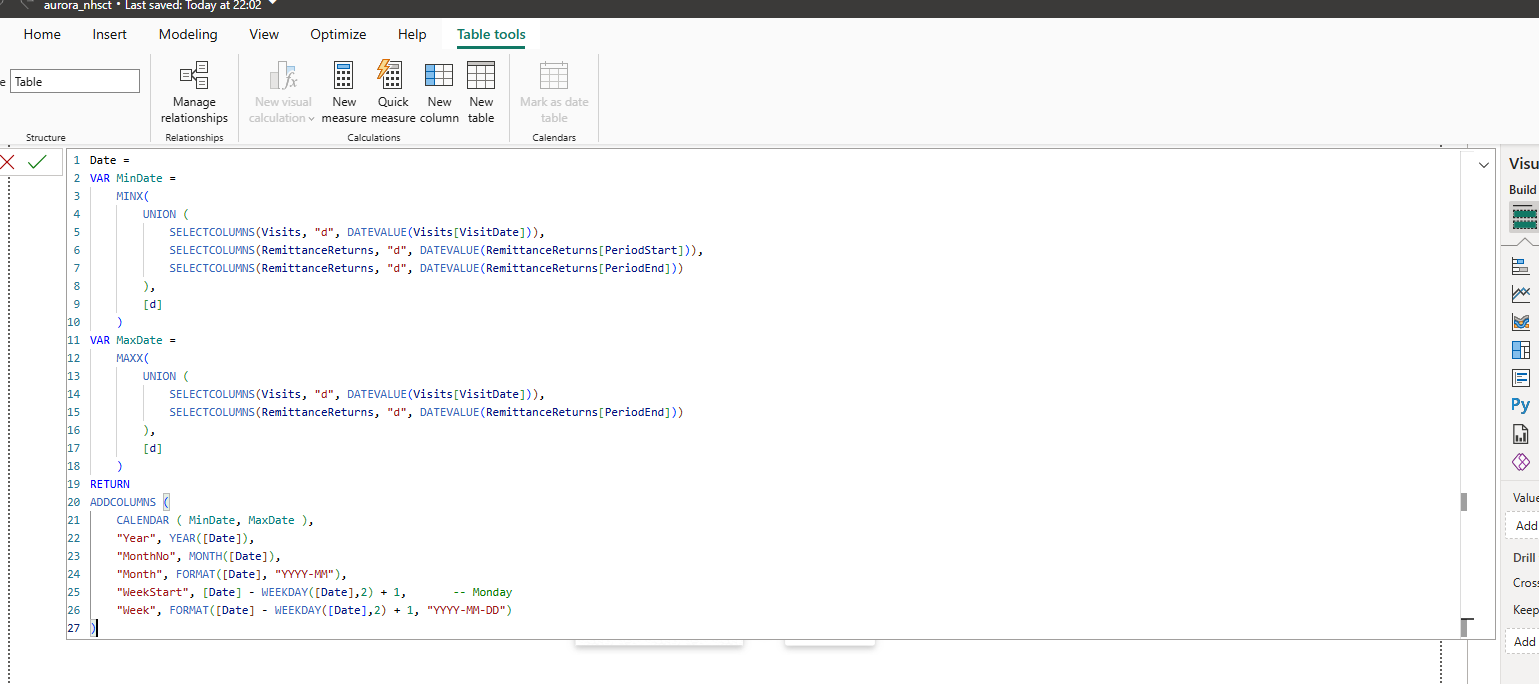Image resolution: width=1539 pixels, height=684 pixels.
Task: Click the table Name input field
Action: click(75, 82)
